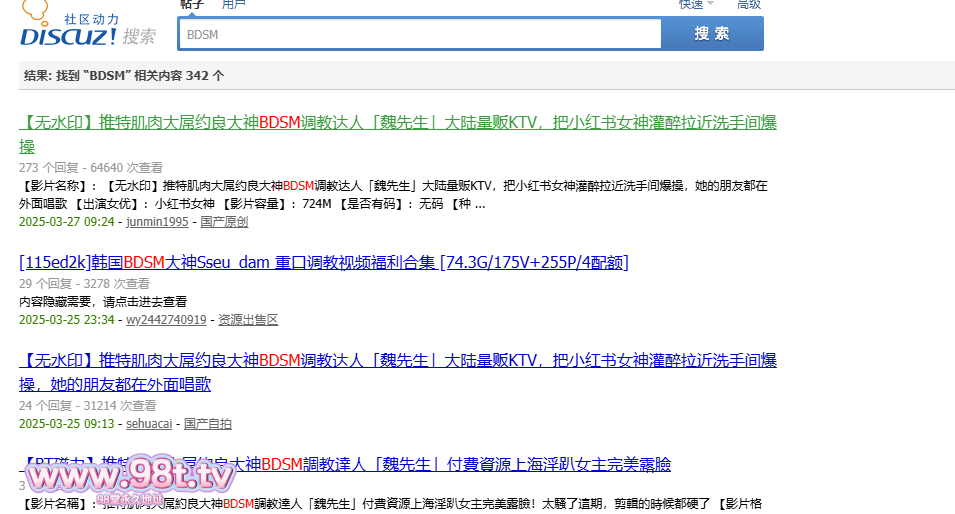955x514 pixels.
Task: View author sehuacai's profile
Action: [x=150, y=424]
